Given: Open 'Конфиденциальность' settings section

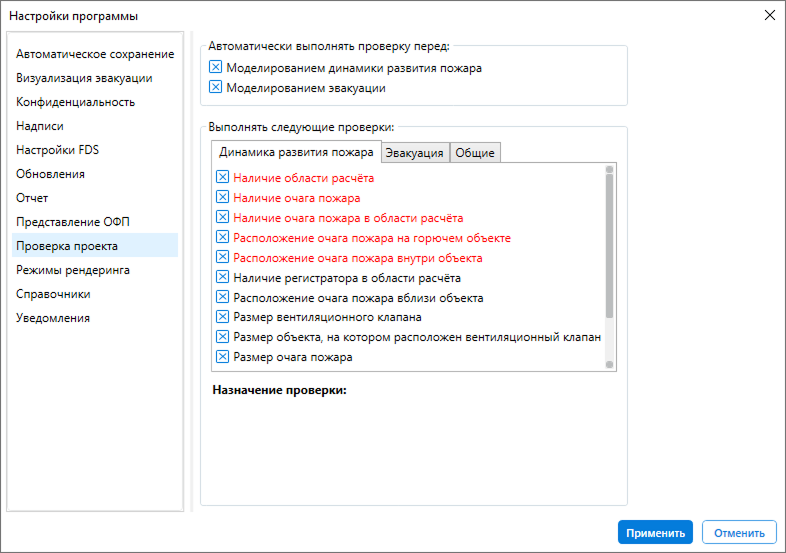Looking at the screenshot, I should point(95,102).
